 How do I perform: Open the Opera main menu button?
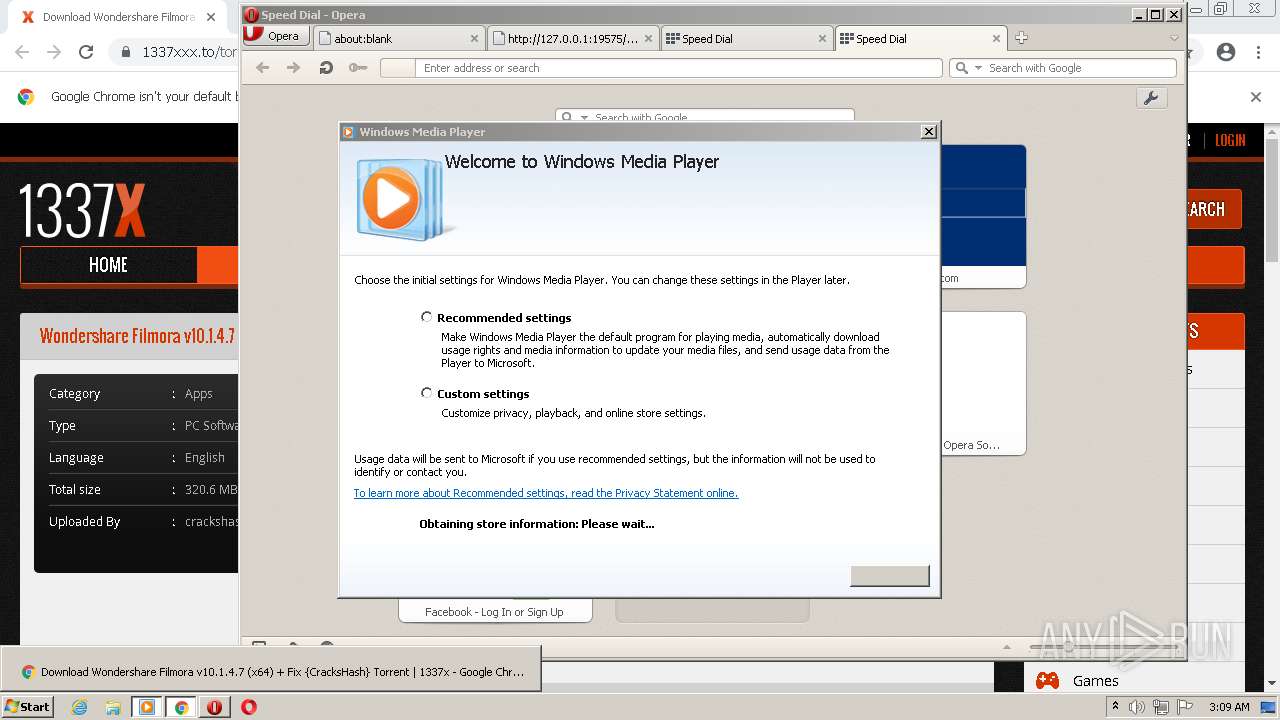[x=274, y=36]
